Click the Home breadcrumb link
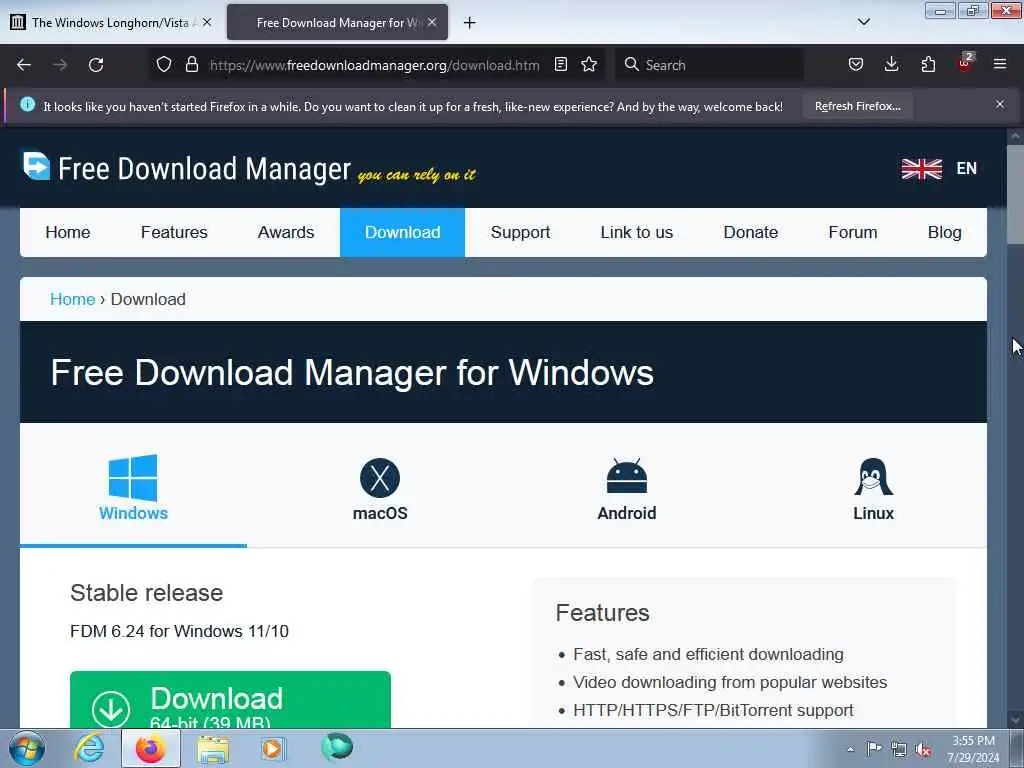The height and width of the screenshot is (768, 1024). click(72, 299)
